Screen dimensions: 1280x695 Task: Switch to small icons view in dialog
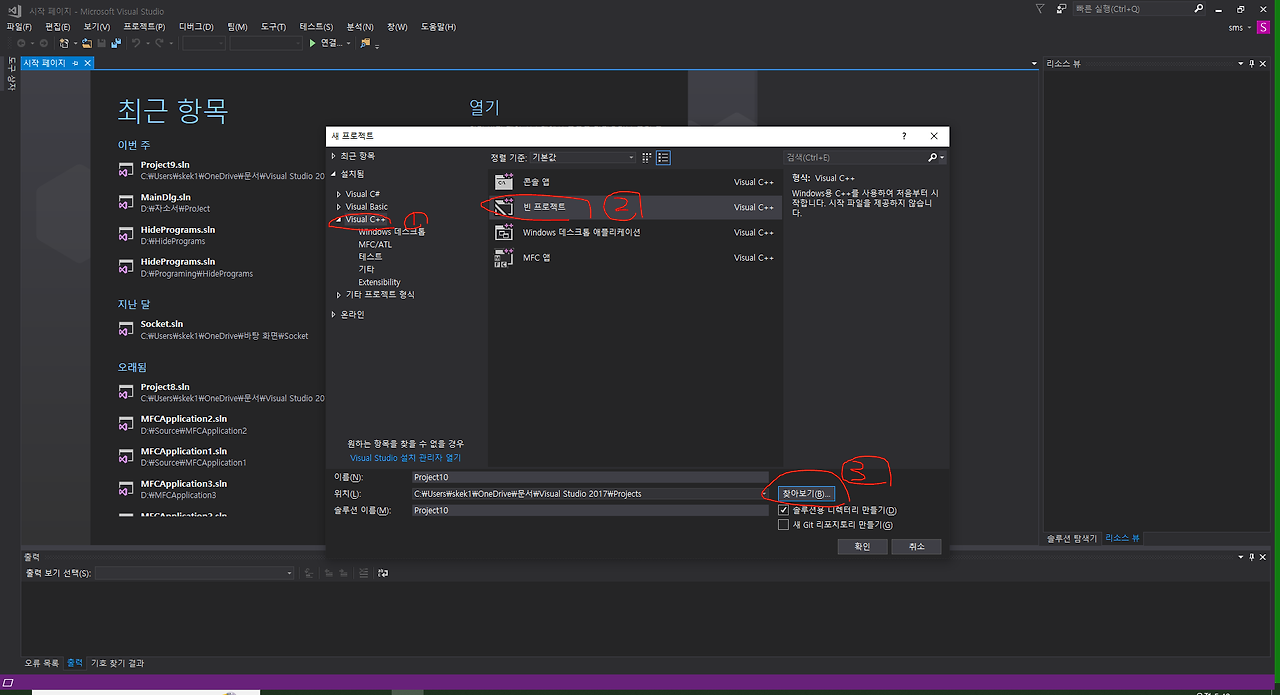[647, 157]
